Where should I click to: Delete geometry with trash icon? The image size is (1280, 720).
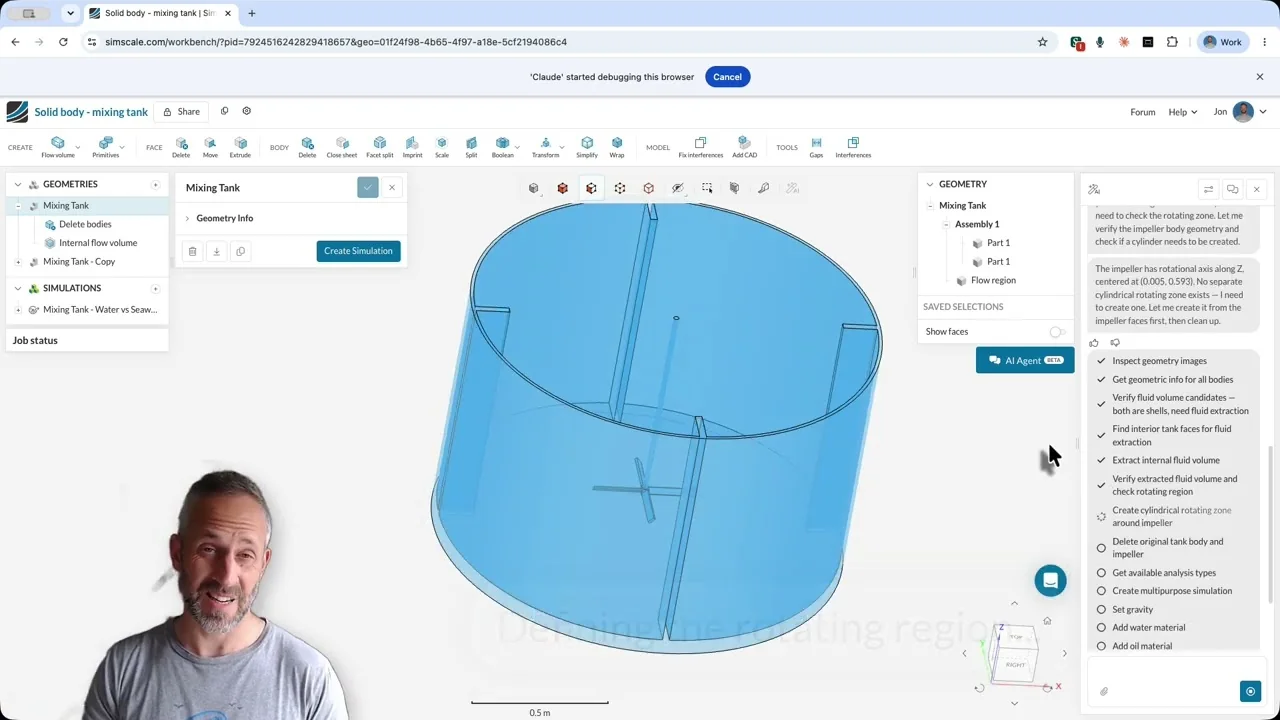[x=192, y=251]
